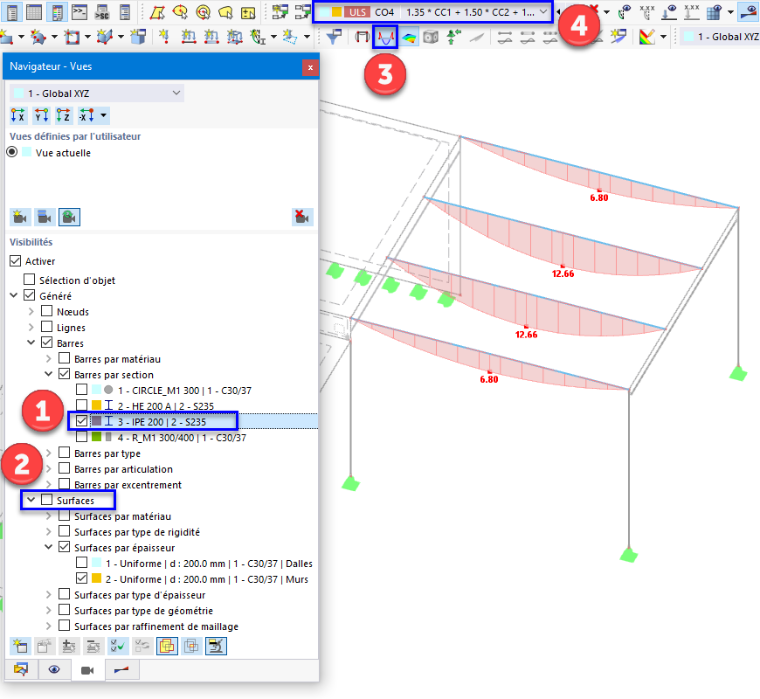This screenshot has width=760, height=699.
Task: Close the Navigateur - Vues panel
Action: tap(310, 67)
